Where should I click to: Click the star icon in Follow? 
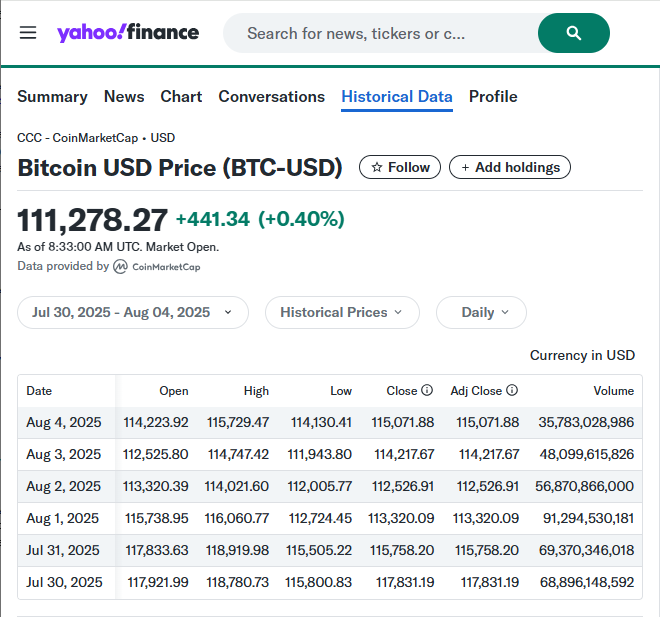377,168
